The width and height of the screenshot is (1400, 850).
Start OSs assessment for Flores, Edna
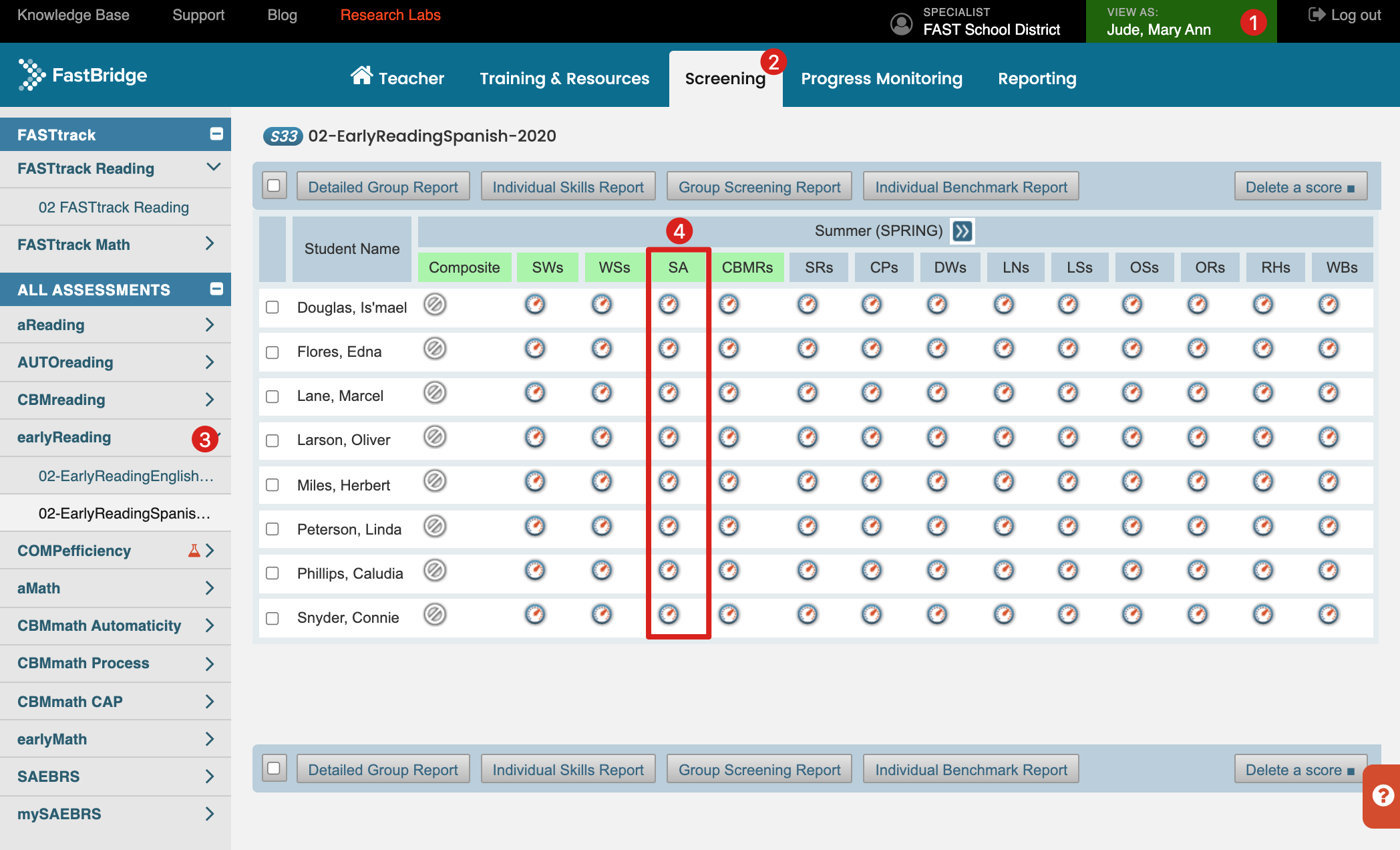click(x=1132, y=349)
